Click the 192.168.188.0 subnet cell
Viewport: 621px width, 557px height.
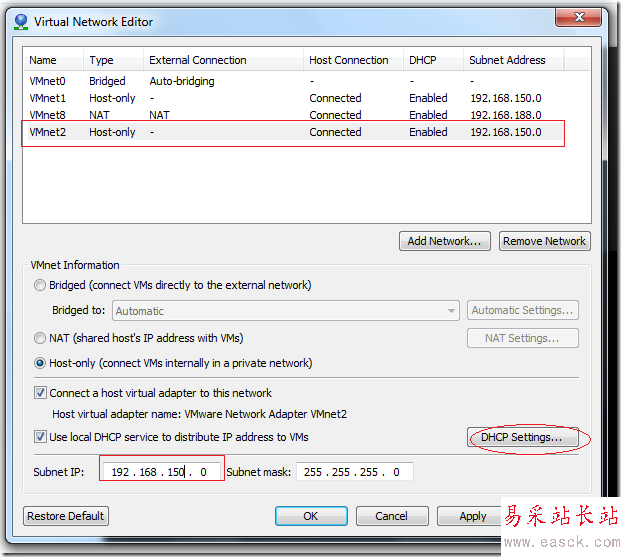click(x=506, y=115)
